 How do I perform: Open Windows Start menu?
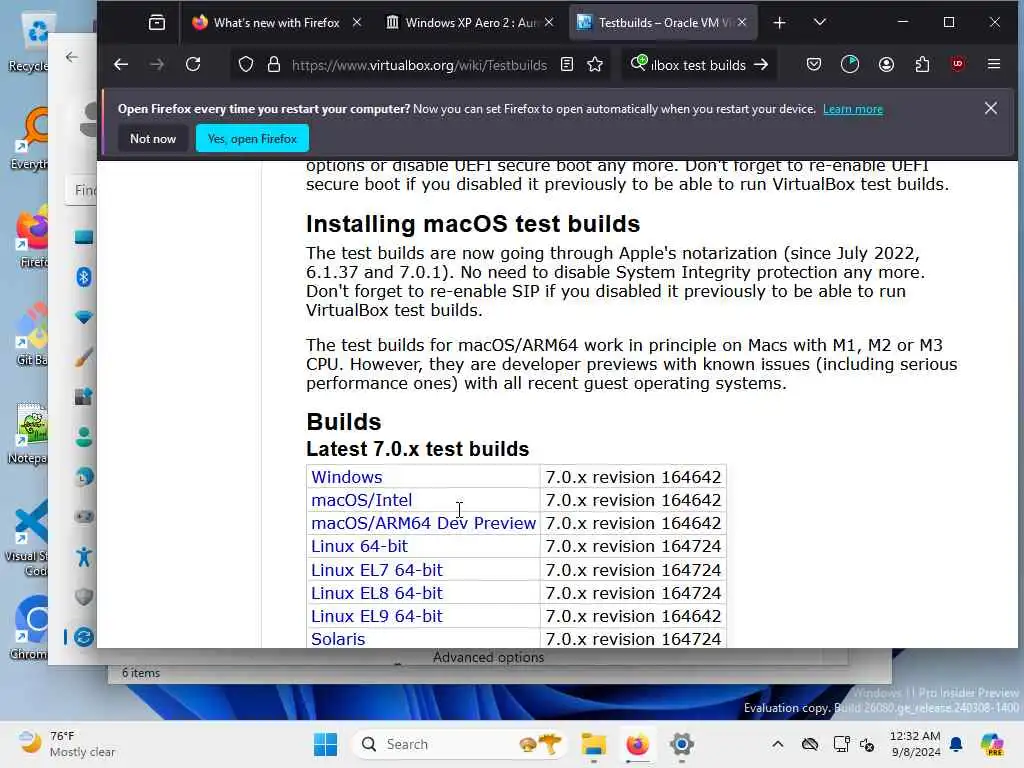(325, 744)
